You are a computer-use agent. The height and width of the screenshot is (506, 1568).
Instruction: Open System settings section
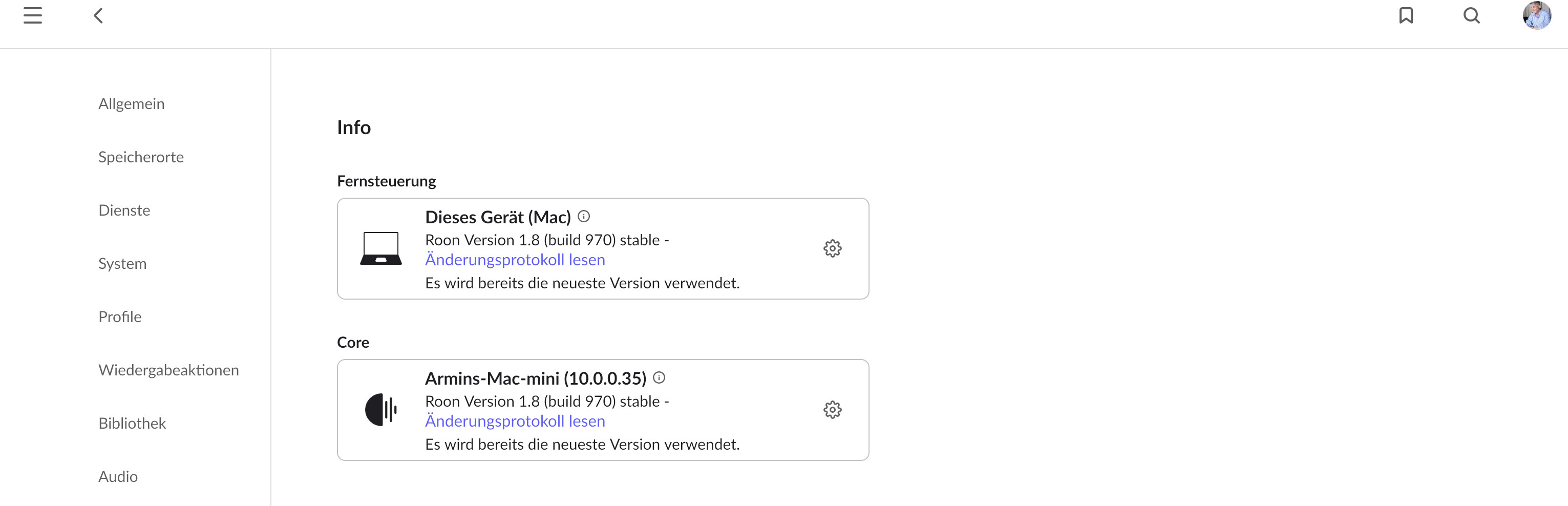coord(122,264)
